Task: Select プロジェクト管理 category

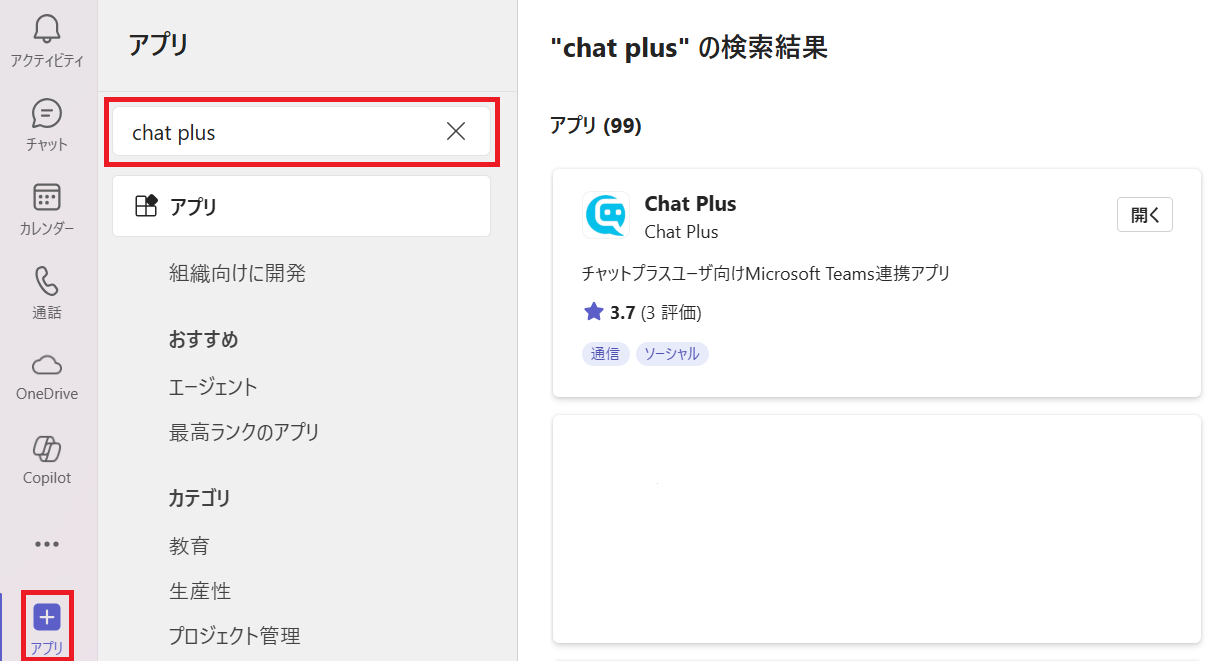Action: click(234, 636)
